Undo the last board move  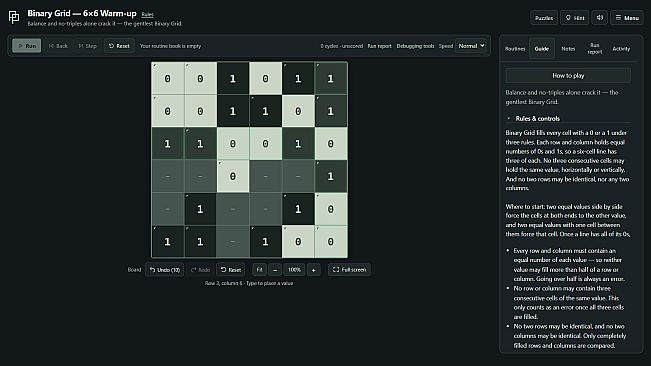click(165, 270)
